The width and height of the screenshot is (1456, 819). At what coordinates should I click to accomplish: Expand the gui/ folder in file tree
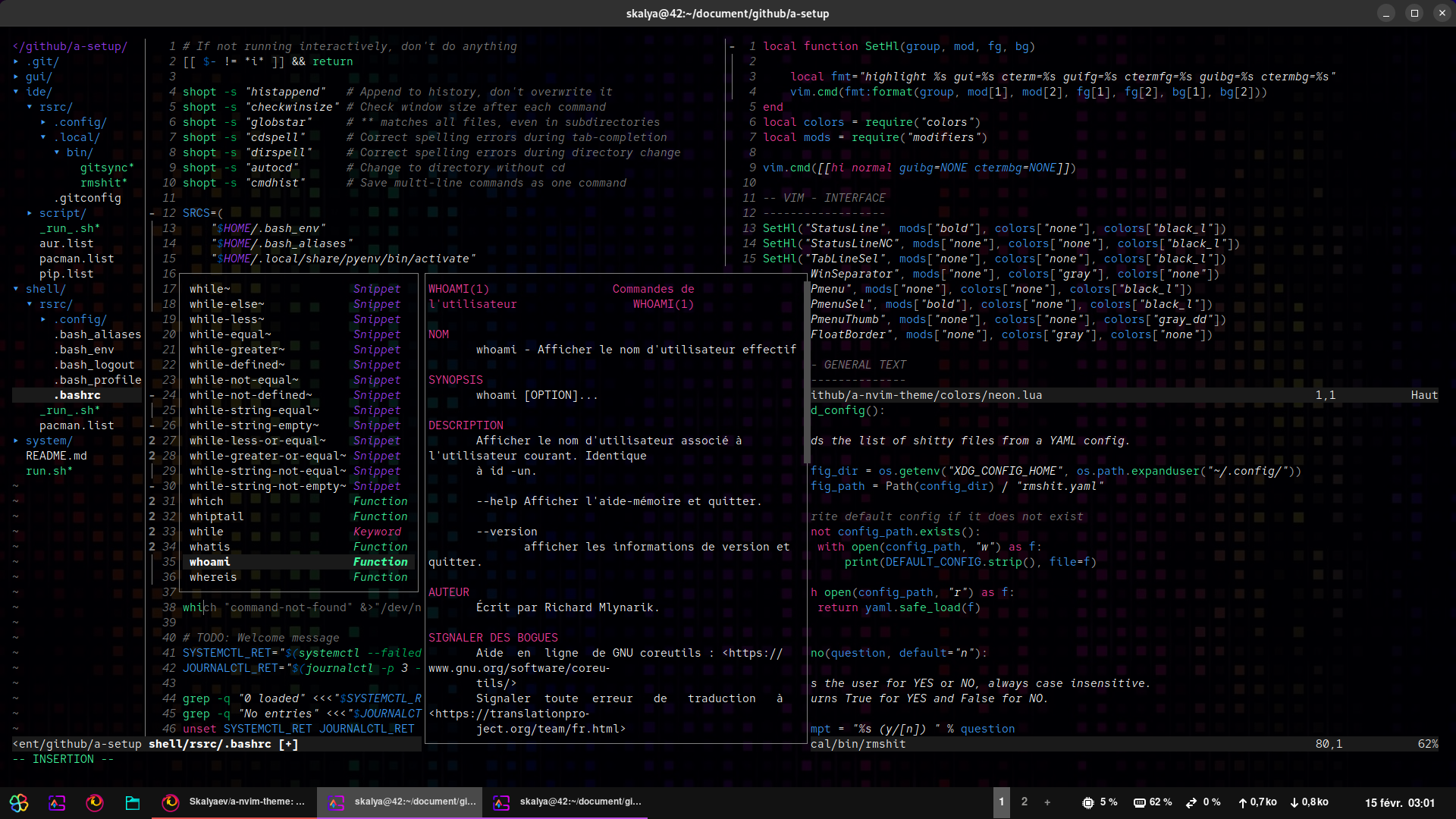tap(38, 77)
